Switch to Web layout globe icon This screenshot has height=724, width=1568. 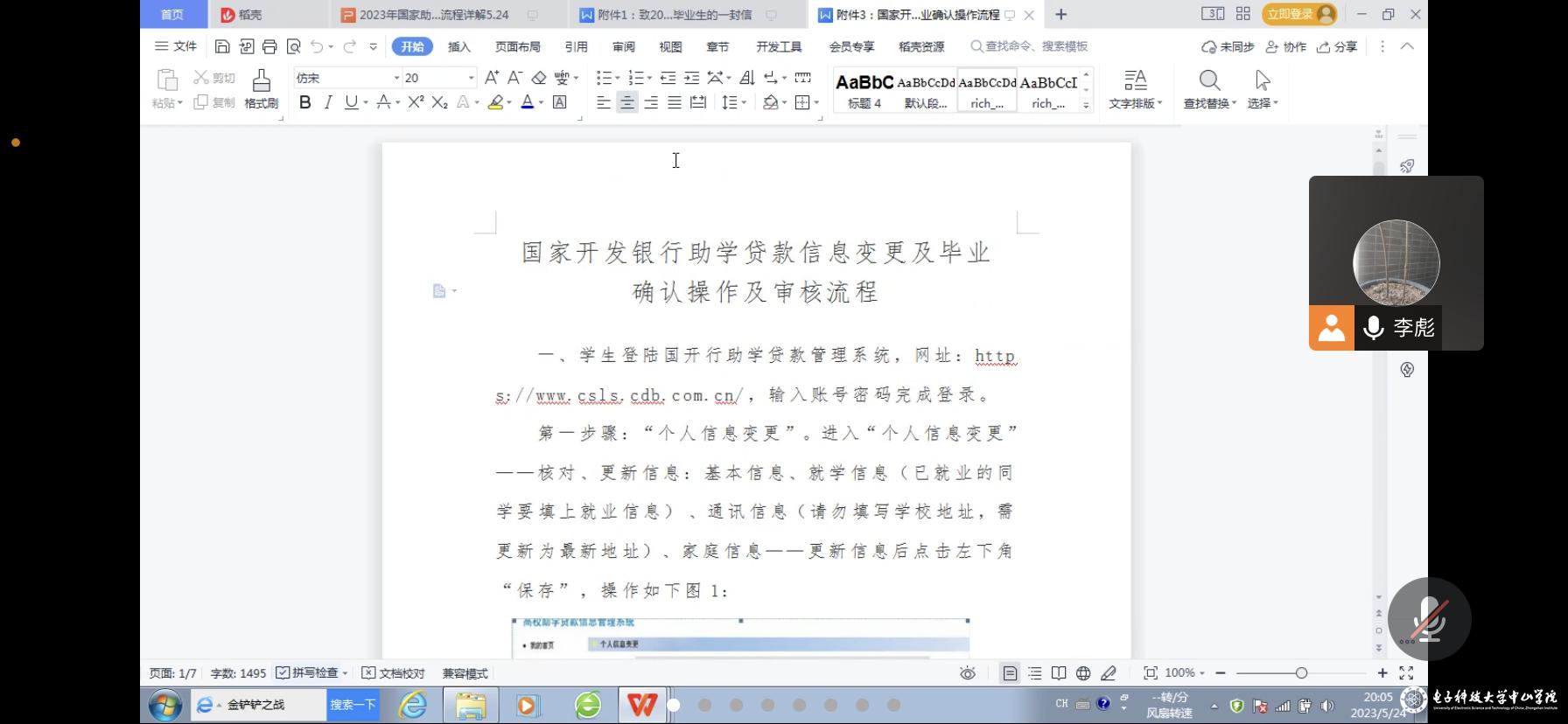pos(1083,673)
